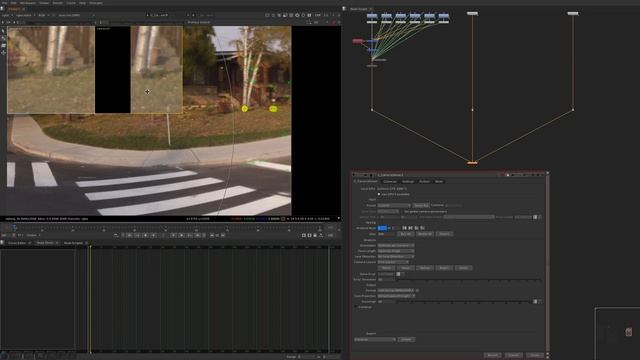
Task: Click the Close button in properties panel
Action: [535, 355]
